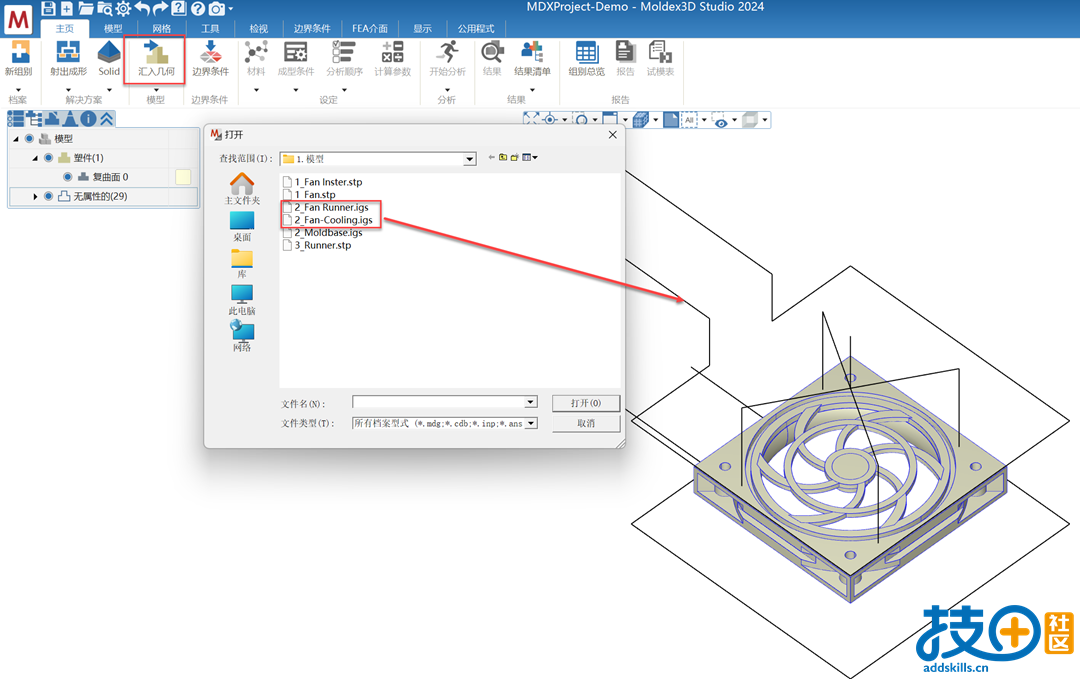This screenshot has height=679, width=1080.
Task: Switch to the 检视 ribbon tab
Action: [x=259, y=28]
